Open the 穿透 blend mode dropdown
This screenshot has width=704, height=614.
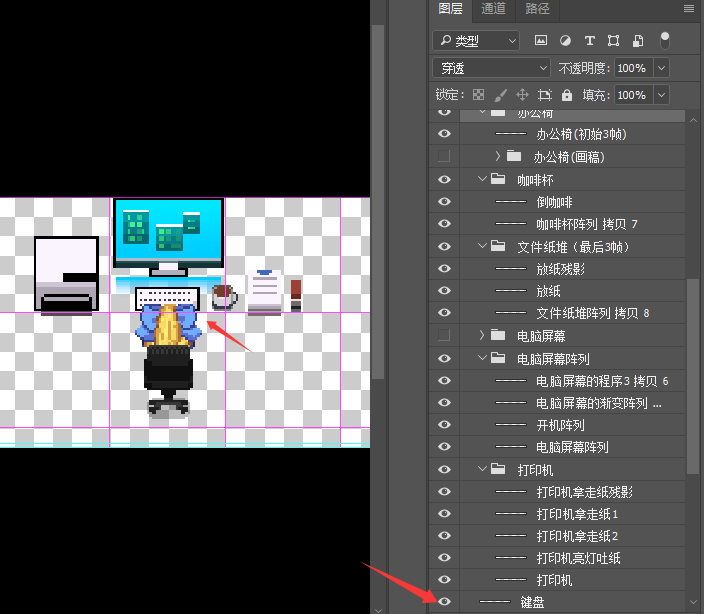click(491, 68)
